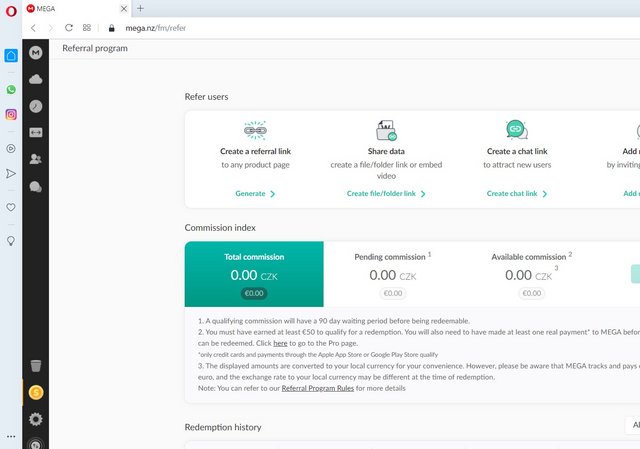Click the €0.00 badge under Total commission
The width and height of the screenshot is (640, 449).
pos(254,293)
